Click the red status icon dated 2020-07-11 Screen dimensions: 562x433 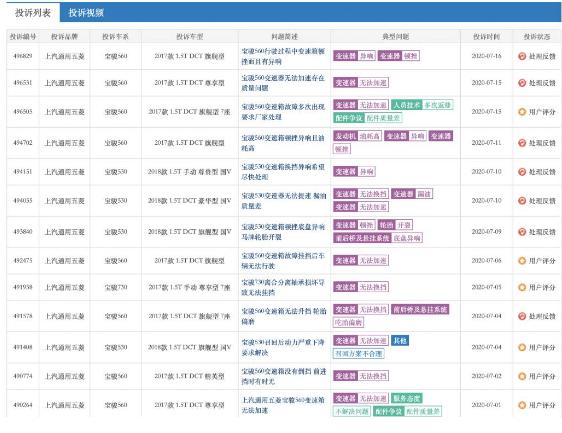[522, 143]
